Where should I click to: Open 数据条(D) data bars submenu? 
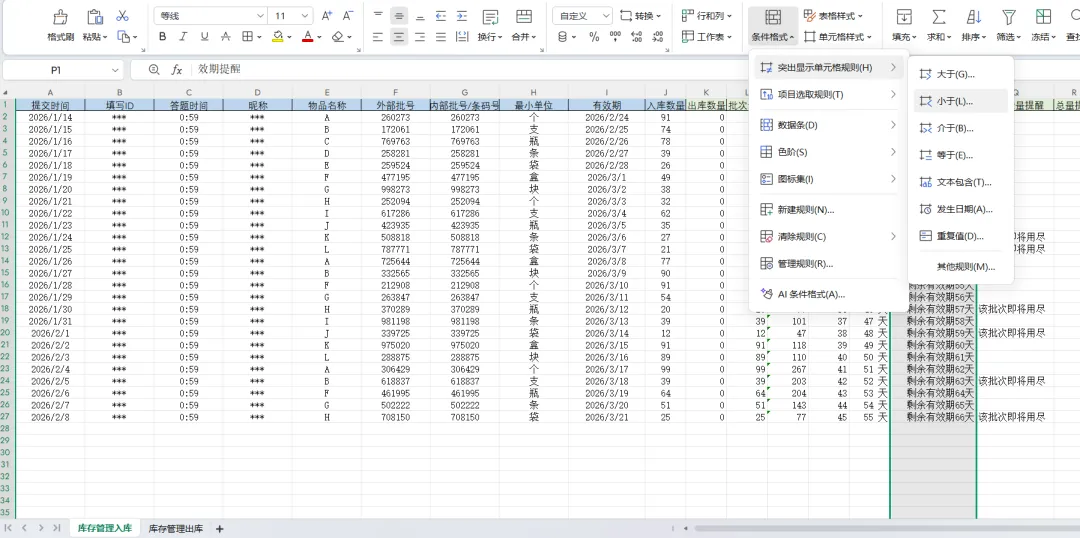coord(829,125)
